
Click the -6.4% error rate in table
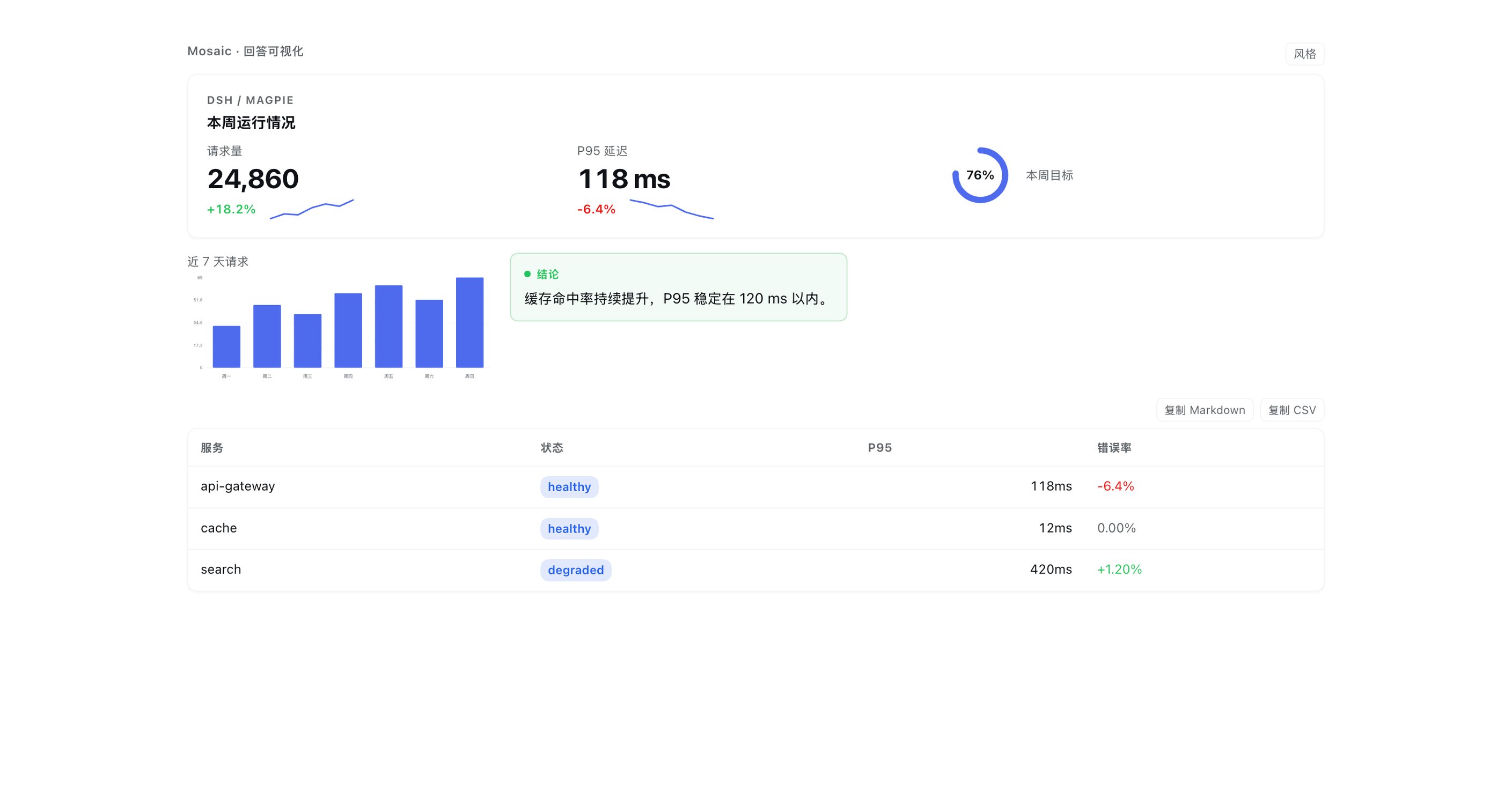tap(1115, 486)
